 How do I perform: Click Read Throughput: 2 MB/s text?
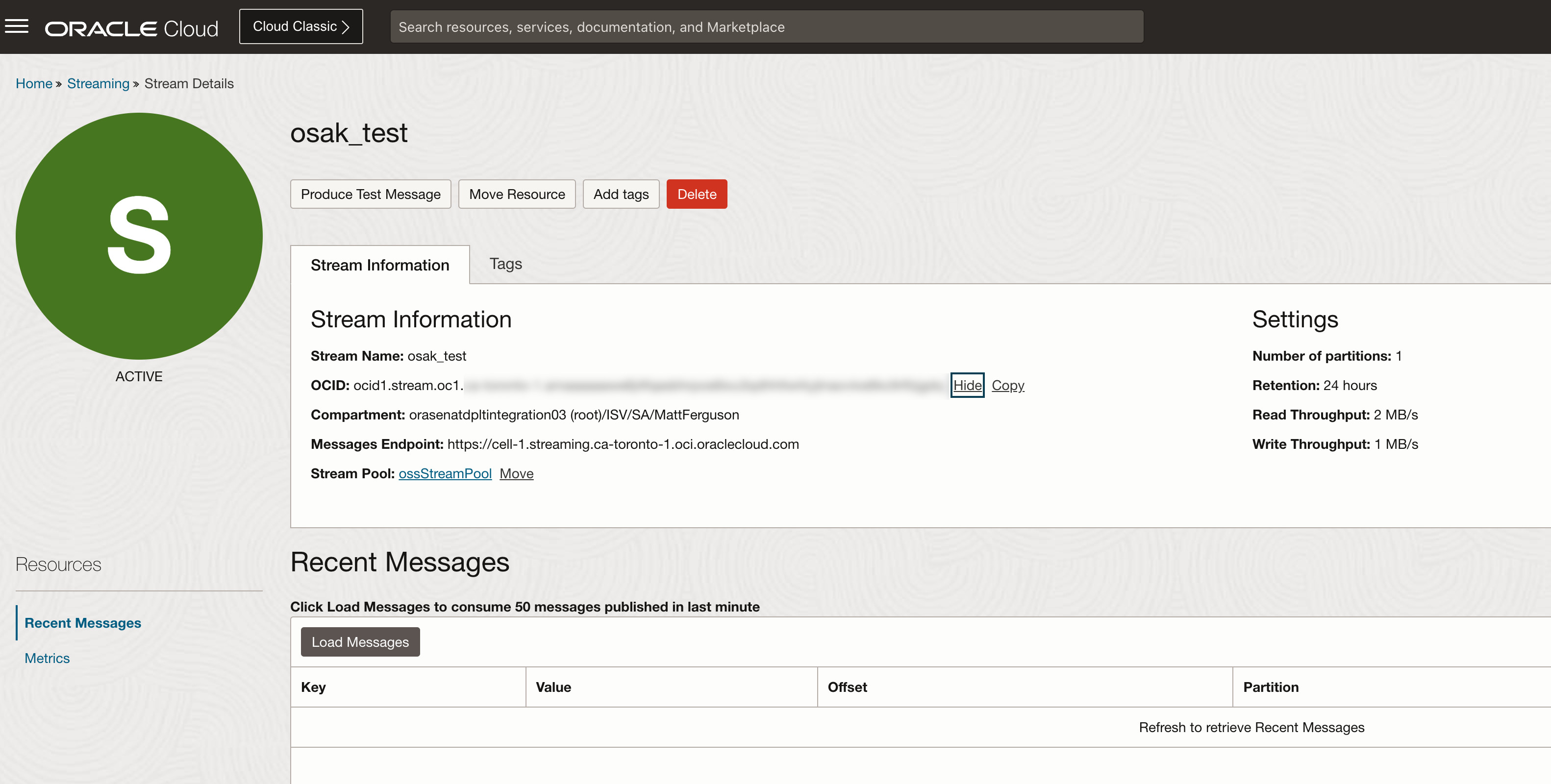pos(1335,415)
